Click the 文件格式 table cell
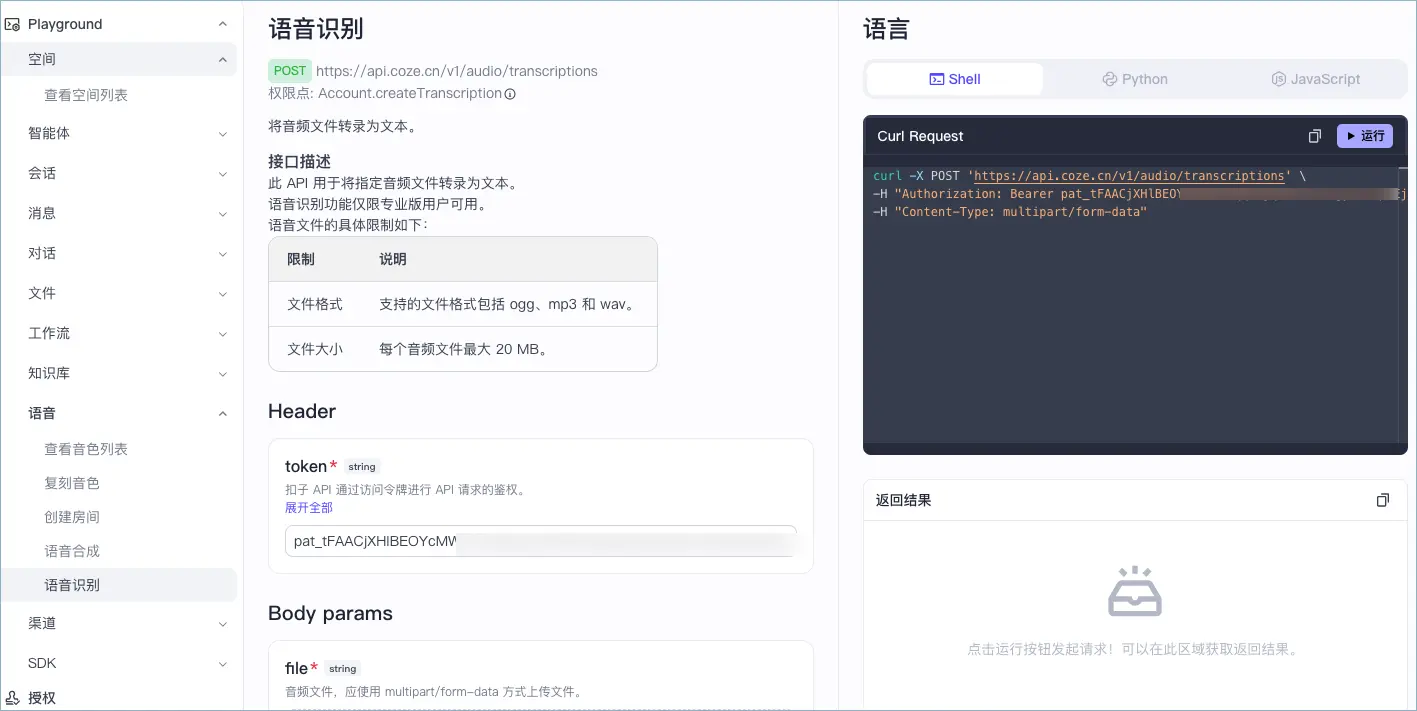This screenshot has width=1417, height=711. tap(315, 304)
